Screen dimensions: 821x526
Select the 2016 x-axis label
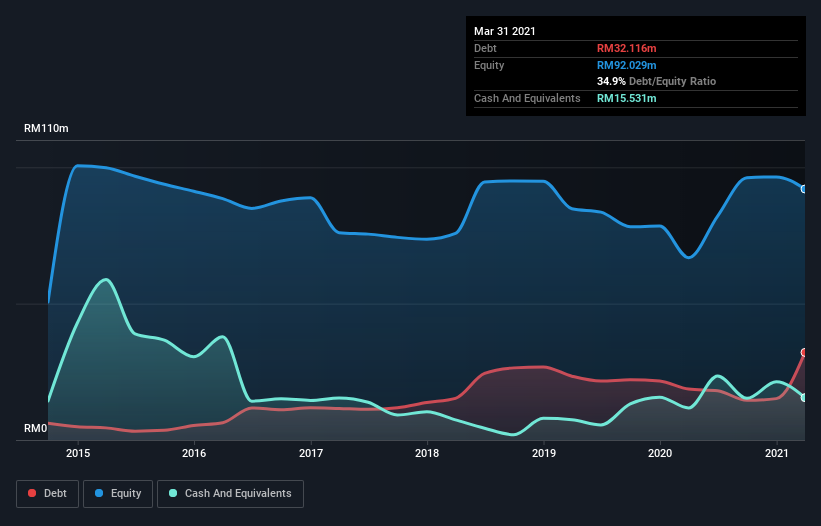pos(194,453)
